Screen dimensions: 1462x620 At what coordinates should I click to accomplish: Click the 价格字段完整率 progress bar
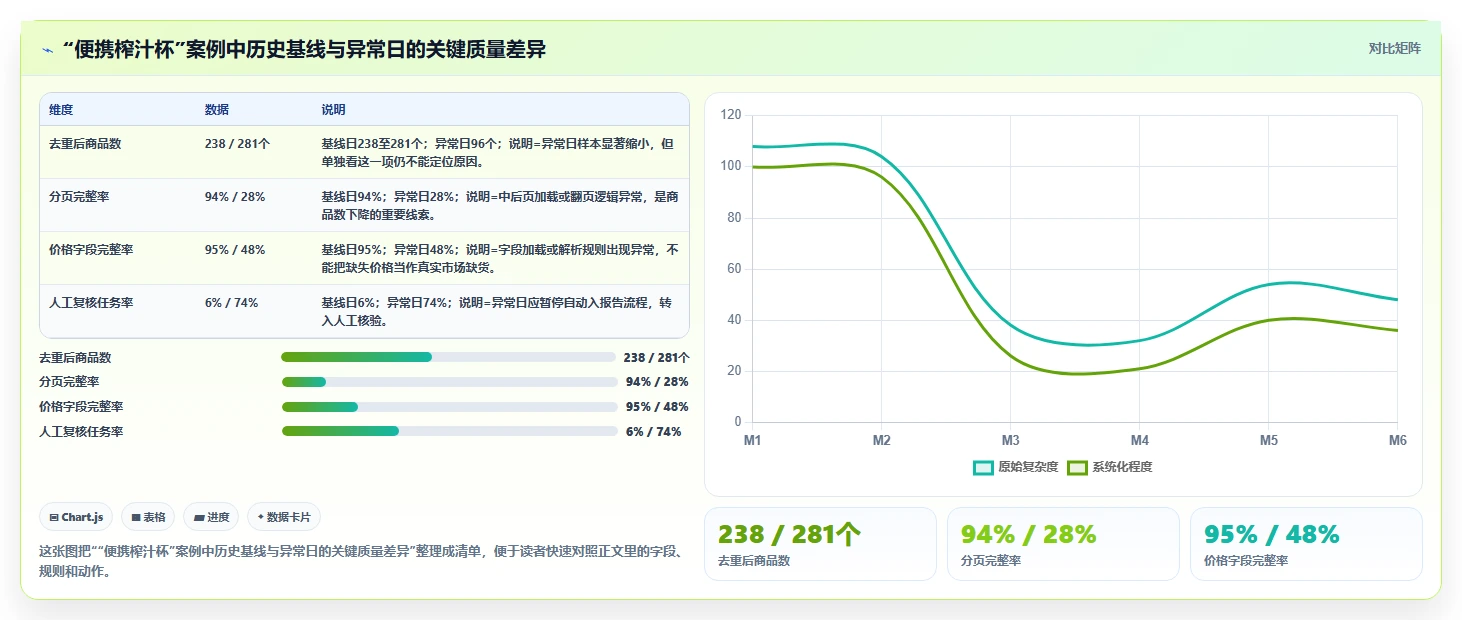click(x=449, y=407)
